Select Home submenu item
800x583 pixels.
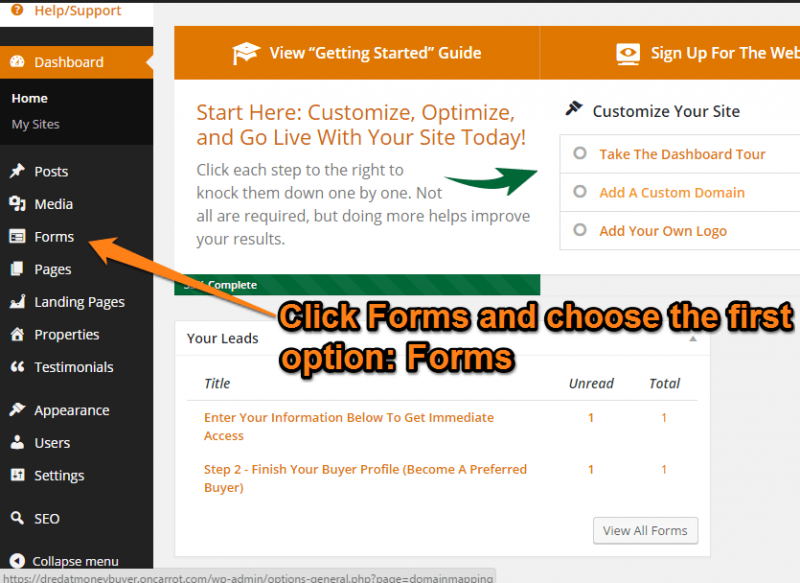point(30,98)
